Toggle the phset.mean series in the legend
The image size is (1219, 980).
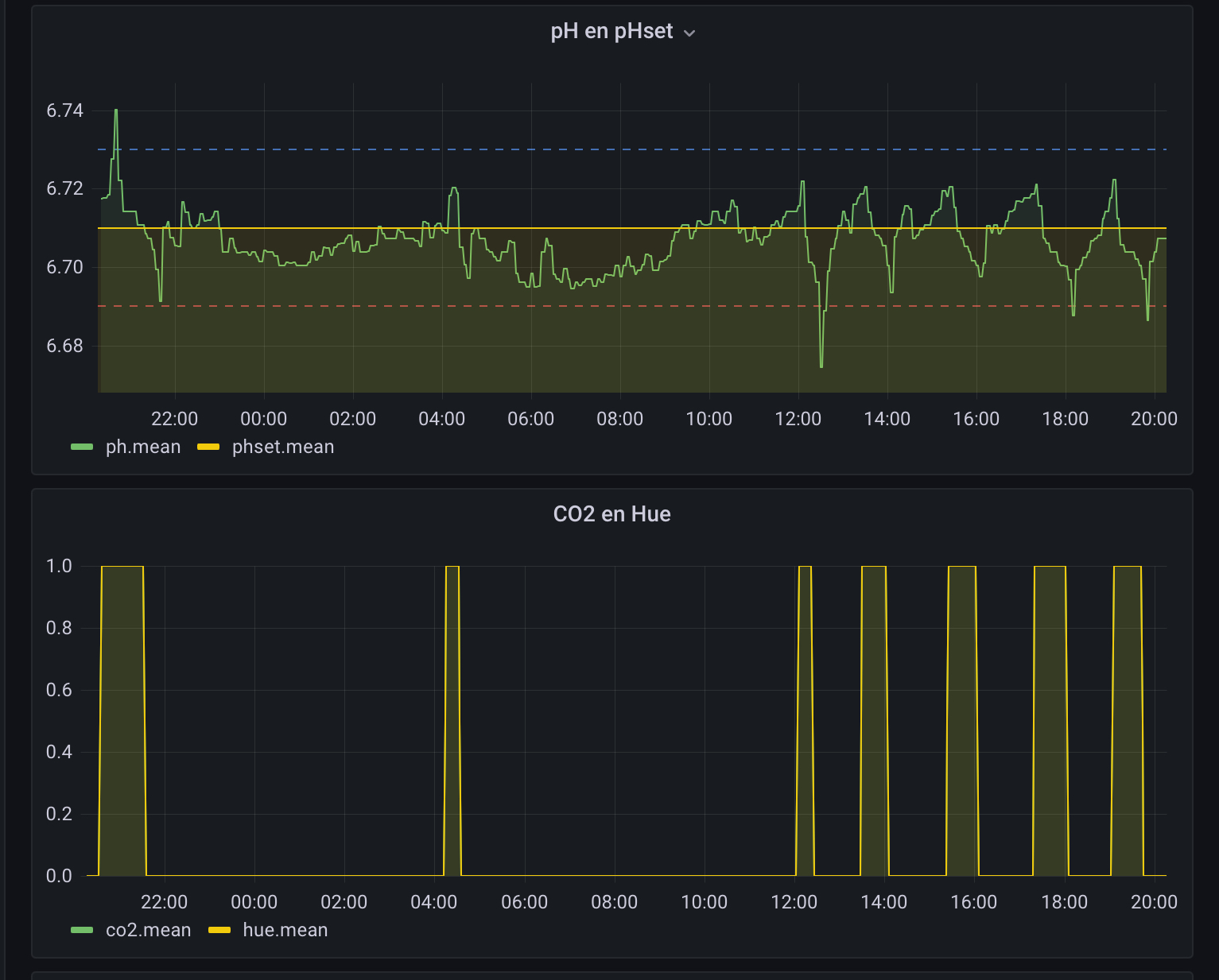(x=283, y=447)
